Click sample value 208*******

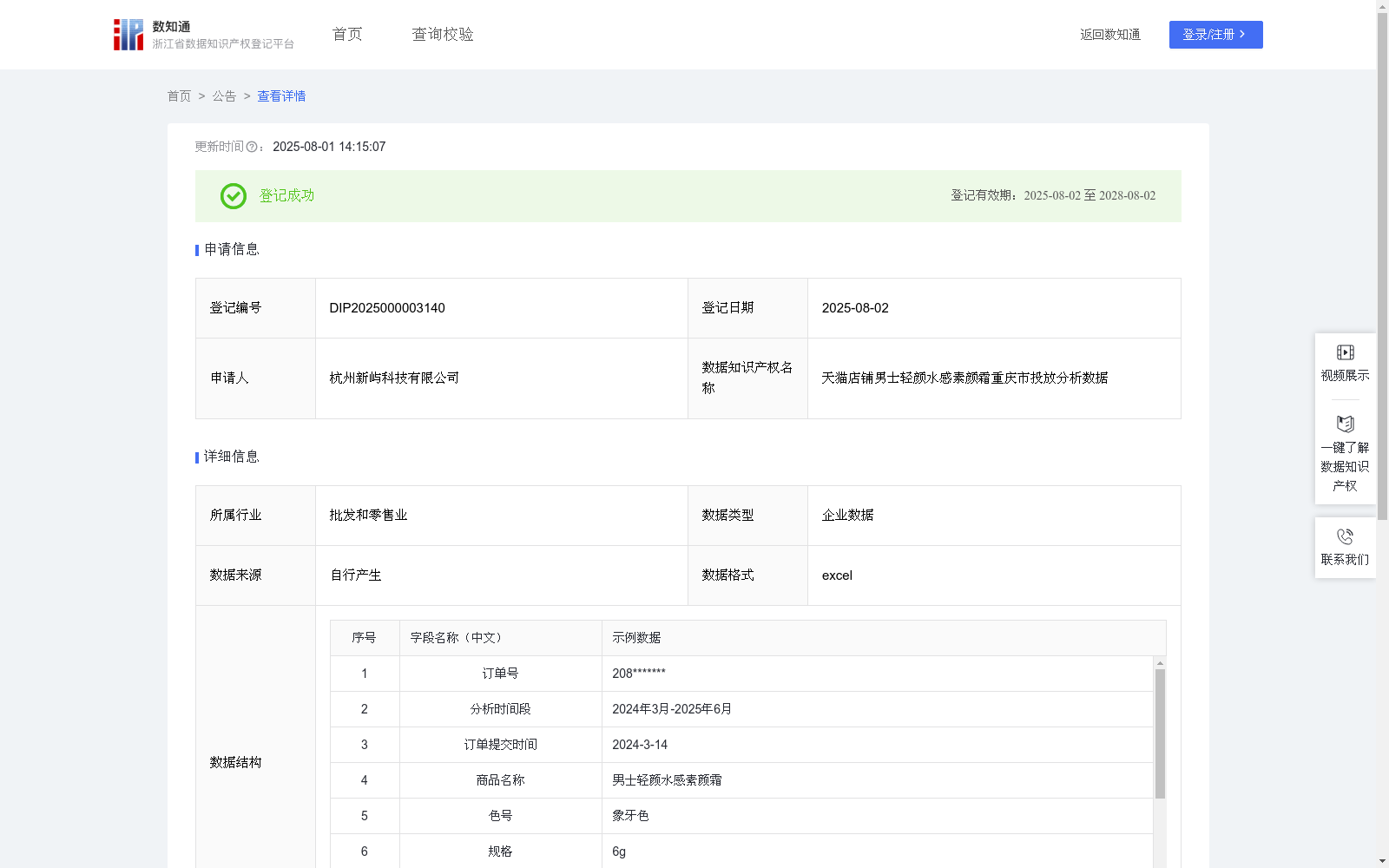click(x=639, y=674)
